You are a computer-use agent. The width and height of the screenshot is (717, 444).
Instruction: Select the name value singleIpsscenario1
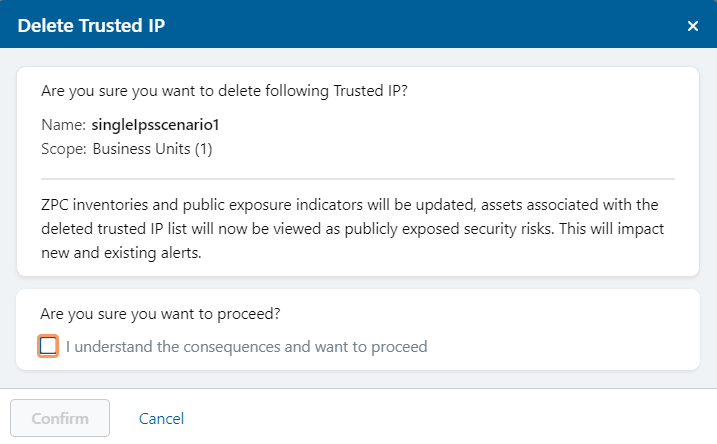tap(154, 126)
